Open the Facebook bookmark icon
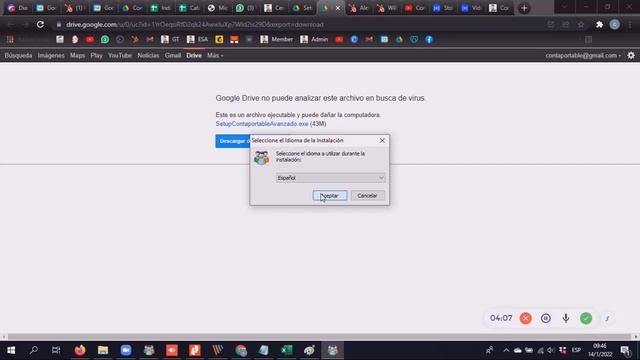 (x=429, y=40)
